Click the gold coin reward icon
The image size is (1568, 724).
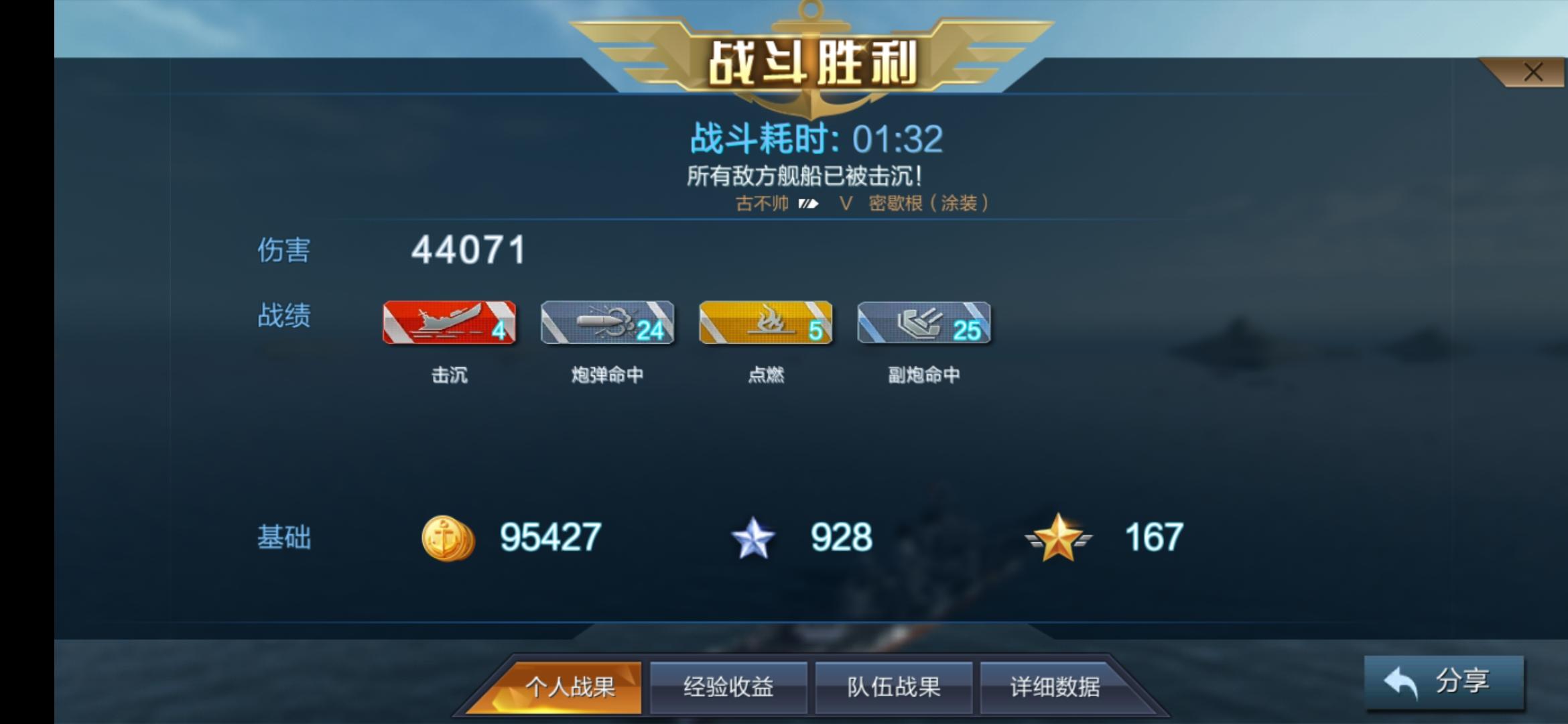point(448,538)
